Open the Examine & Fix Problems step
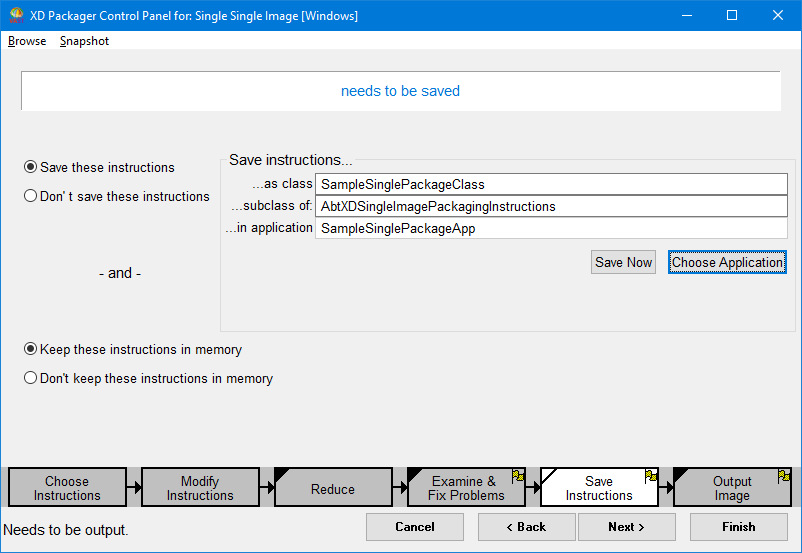The width and height of the screenshot is (802, 553). pos(465,488)
